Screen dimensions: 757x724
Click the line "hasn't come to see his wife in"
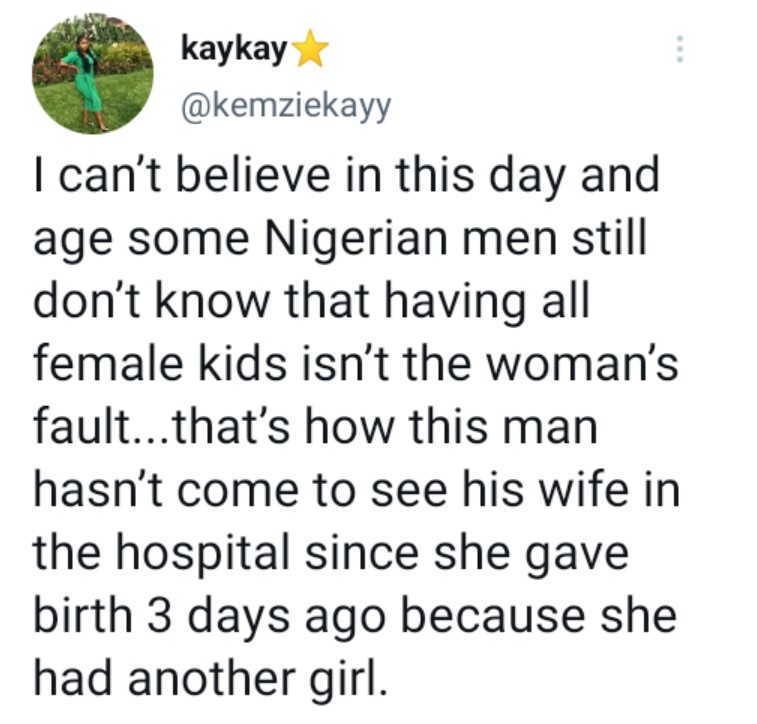tap(356, 491)
